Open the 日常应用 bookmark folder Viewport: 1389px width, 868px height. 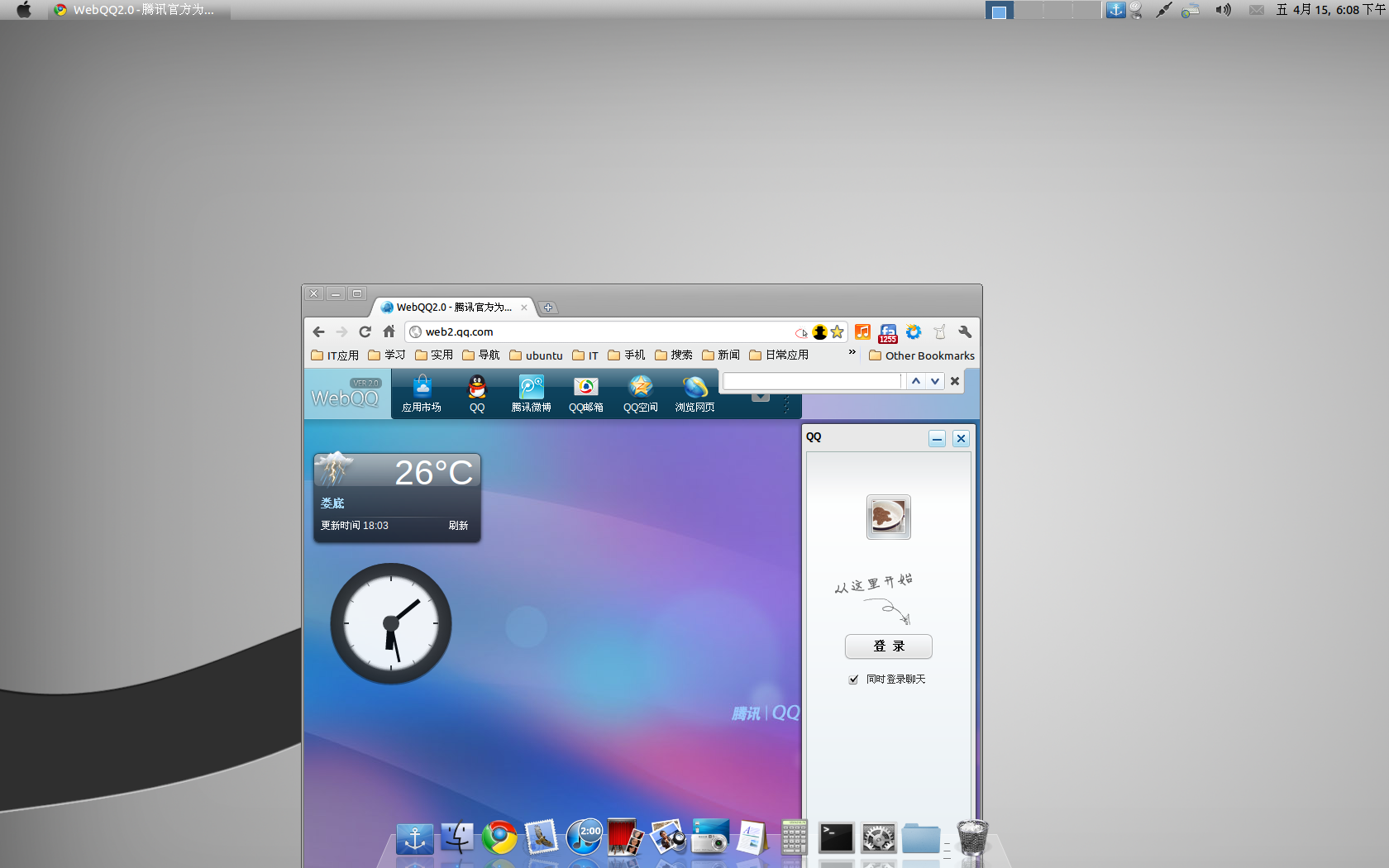pos(779,355)
